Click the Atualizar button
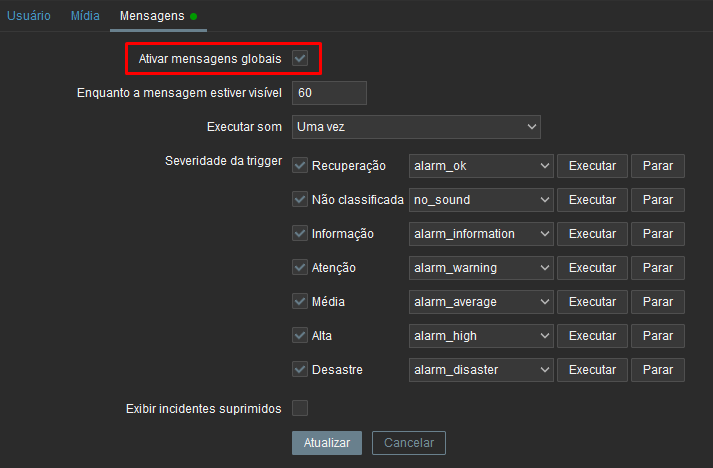This screenshot has height=468, width=713. click(327, 443)
